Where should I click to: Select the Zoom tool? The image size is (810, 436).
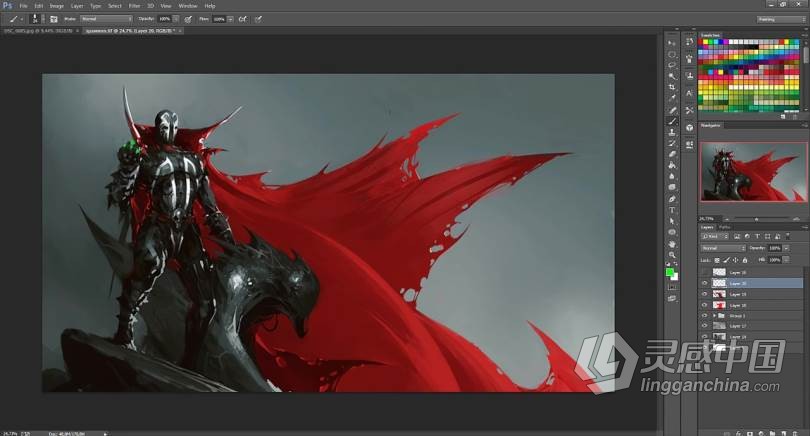coord(672,255)
